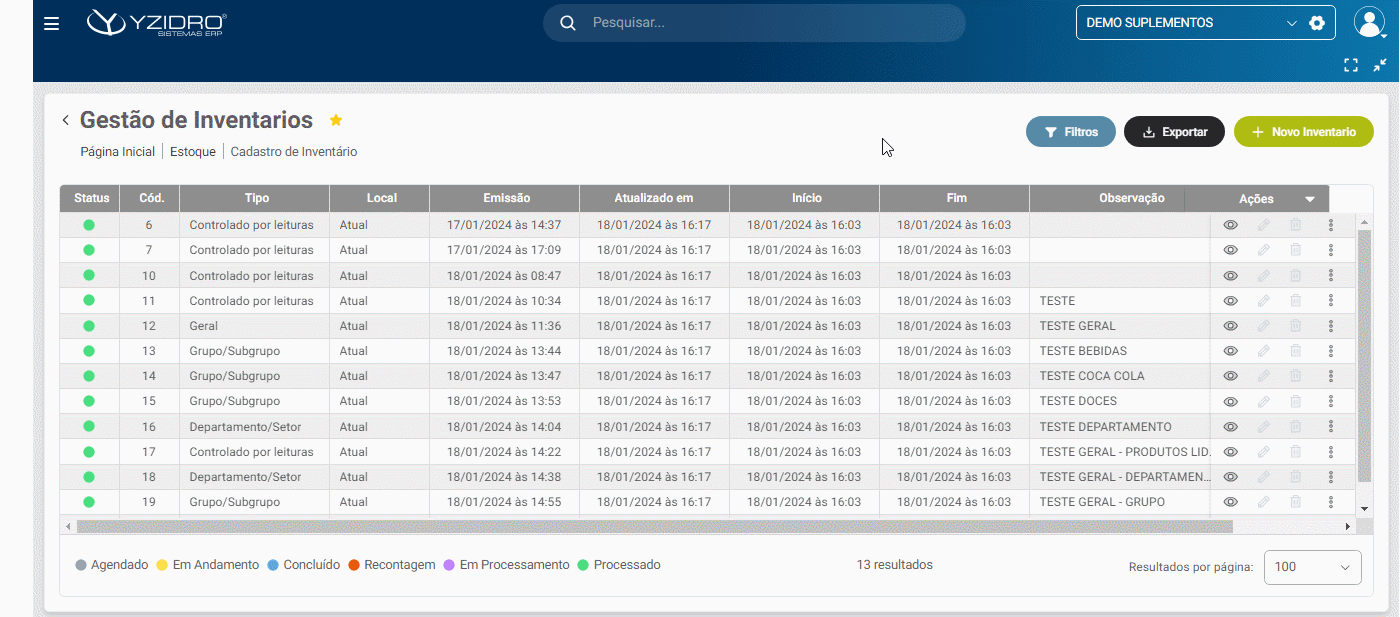Screen dimensions: 1400x617
Task: Expand the Ações column dropdown arrow
Action: (x=1309, y=199)
